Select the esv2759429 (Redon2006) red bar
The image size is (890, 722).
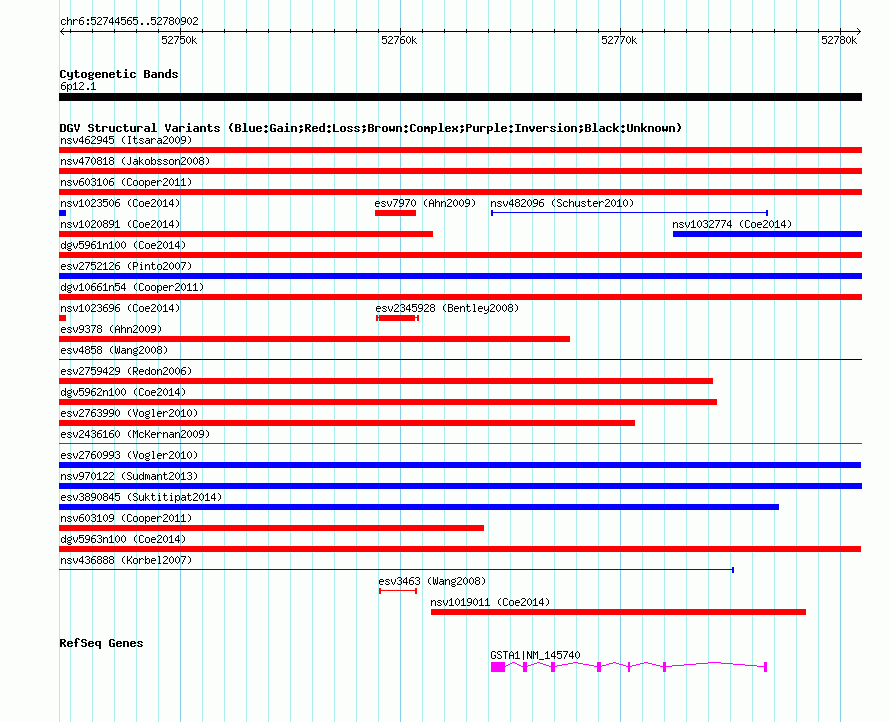tap(386, 381)
